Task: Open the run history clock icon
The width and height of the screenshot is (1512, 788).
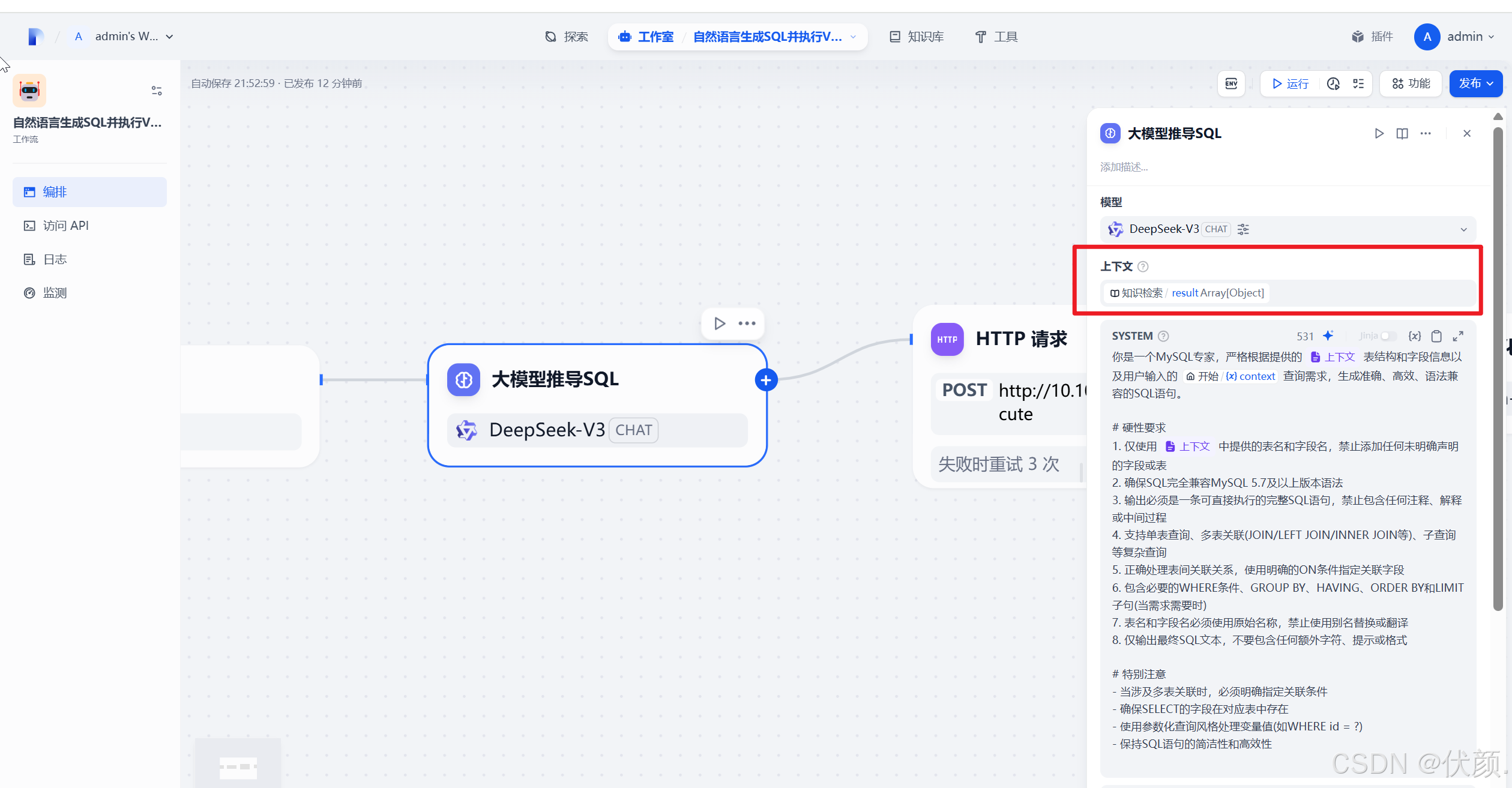Action: point(1333,83)
